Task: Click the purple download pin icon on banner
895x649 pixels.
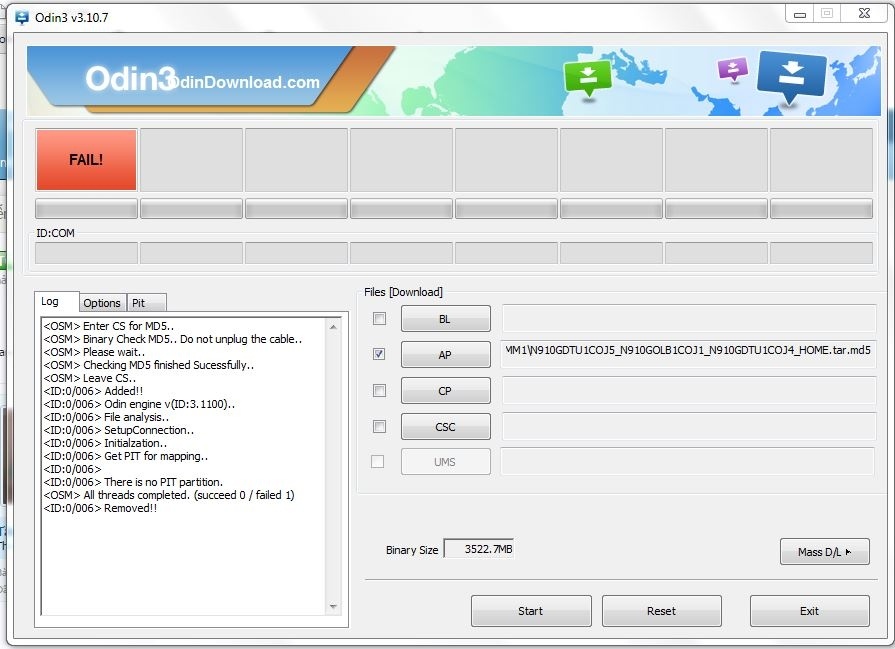Action: (x=733, y=70)
